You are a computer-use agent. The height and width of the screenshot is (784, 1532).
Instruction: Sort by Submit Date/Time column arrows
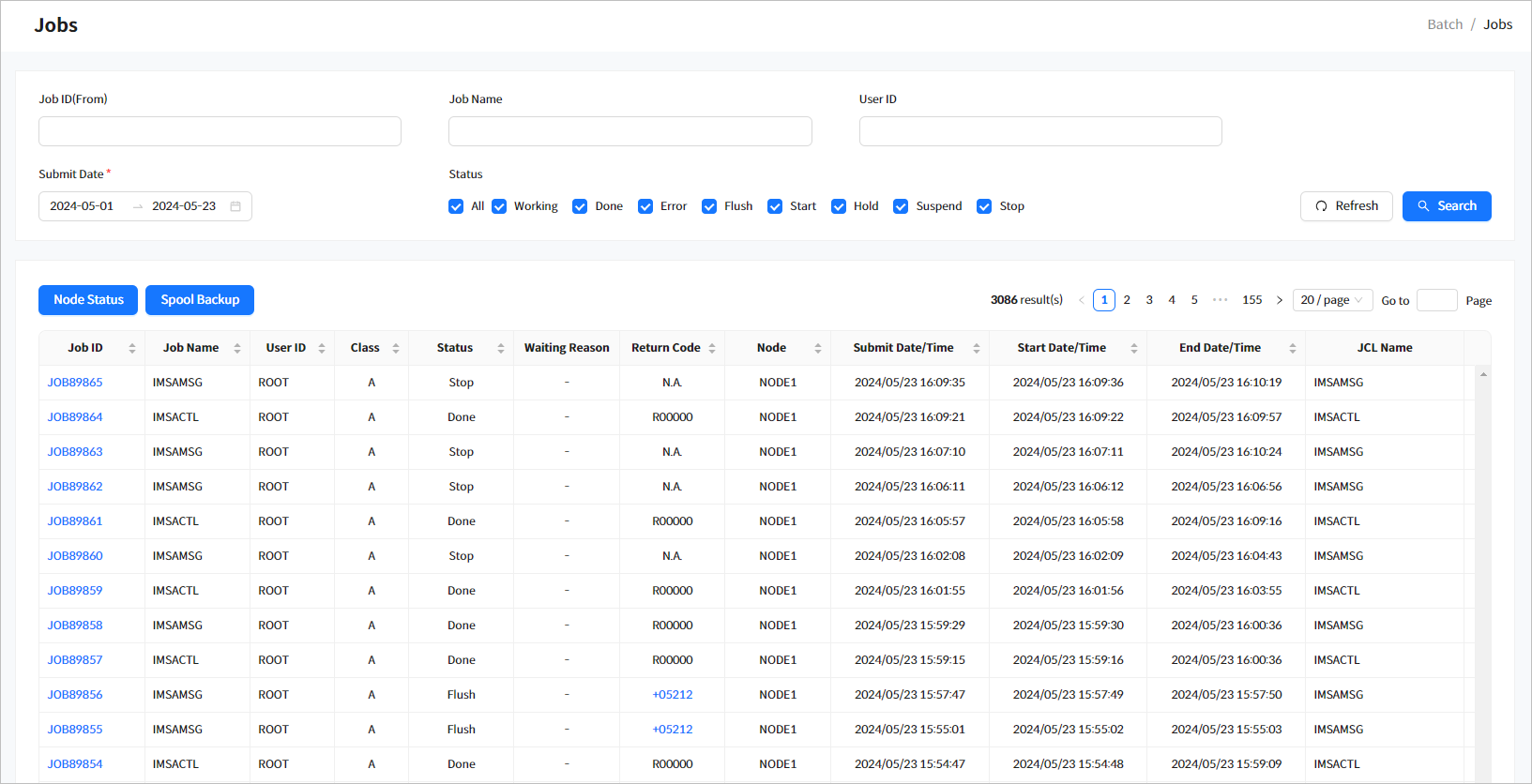pos(977,348)
